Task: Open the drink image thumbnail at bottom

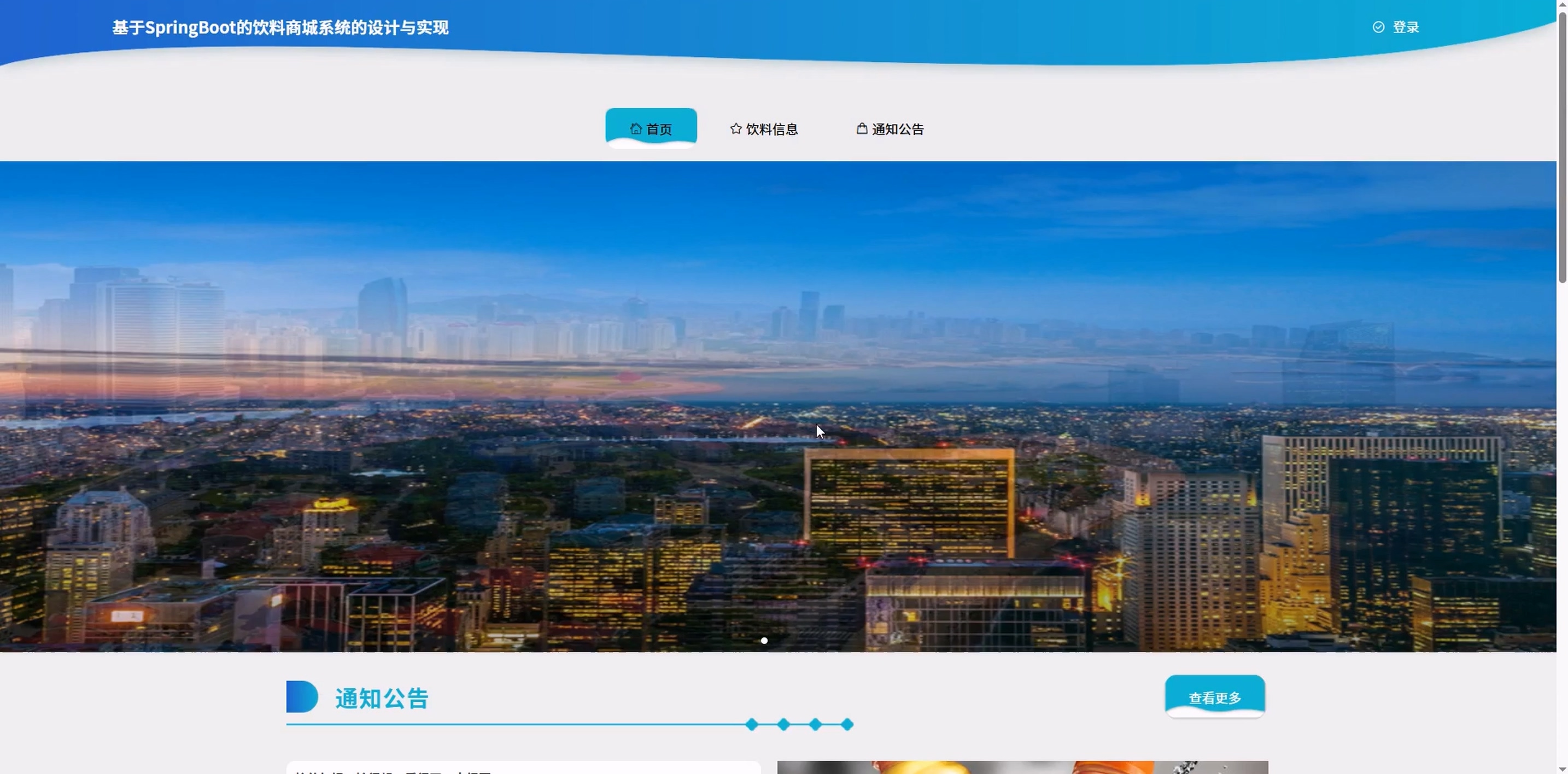Action: pyautogui.click(x=1022, y=767)
